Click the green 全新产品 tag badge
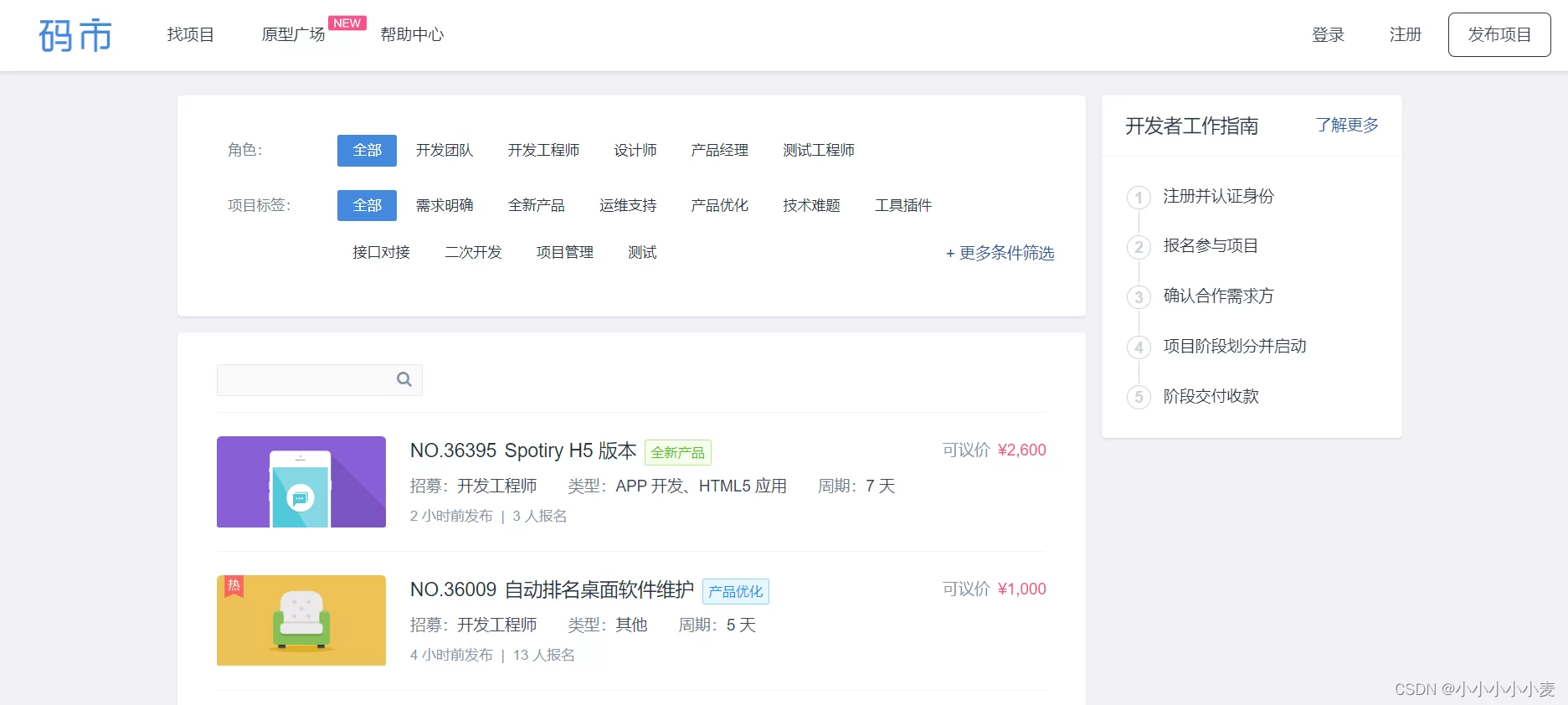The width and height of the screenshot is (1568, 705). pos(677,452)
